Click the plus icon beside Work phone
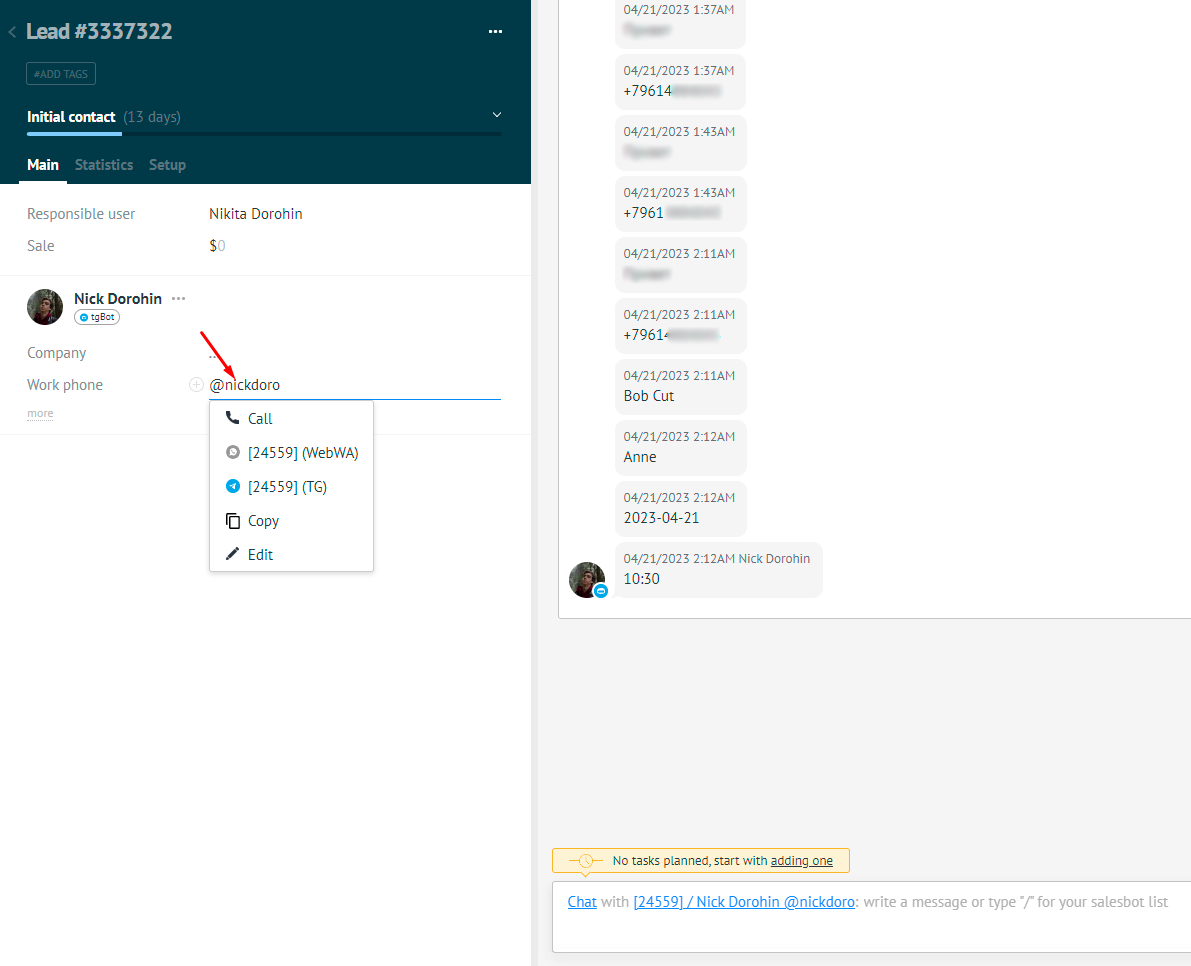The height and width of the screenshot is (966, 1191). pyautogui.click(x=196, y=385)
